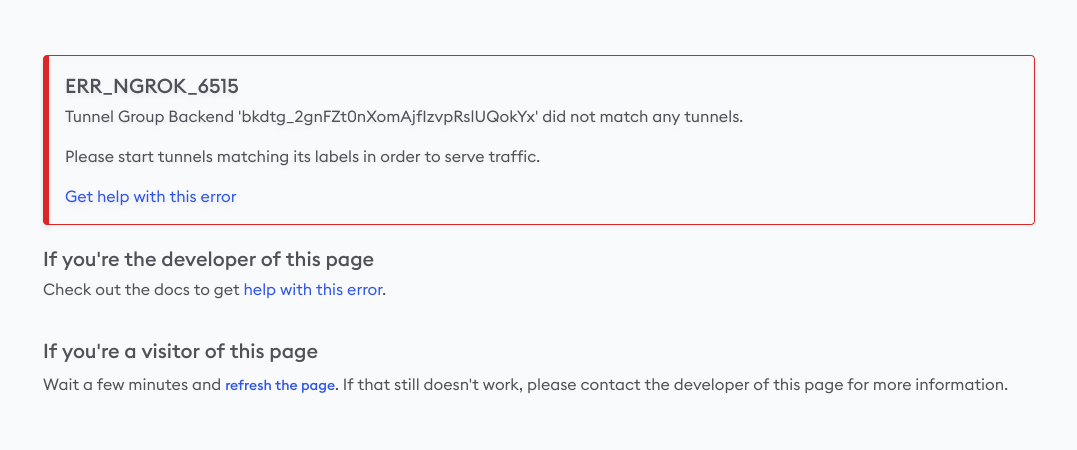Open the "Get help with this error" link
1077x450 pixels.
tap(150, 197)
